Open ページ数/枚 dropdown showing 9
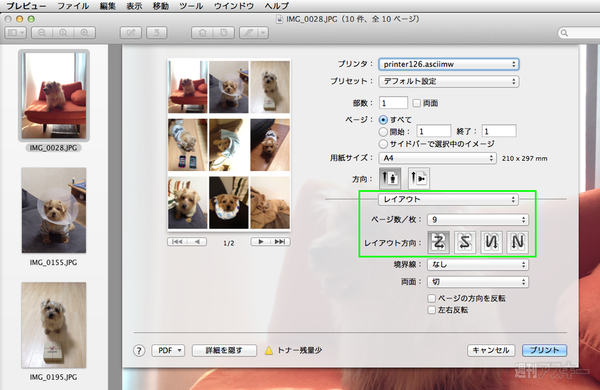Screen dimensions: 600x390 tap(478, 220)
